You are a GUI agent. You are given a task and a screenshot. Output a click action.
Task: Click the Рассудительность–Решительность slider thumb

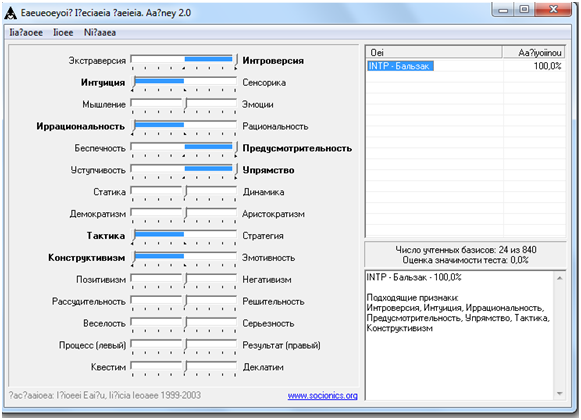[186, 300]
